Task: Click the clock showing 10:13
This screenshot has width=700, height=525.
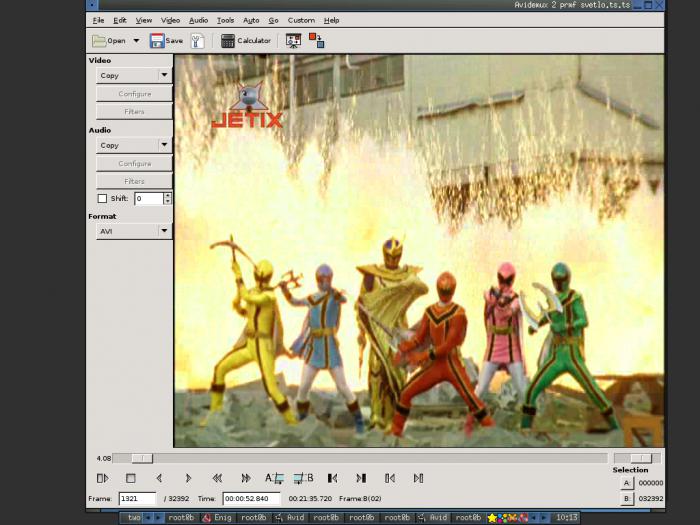Action: point(567,518)
